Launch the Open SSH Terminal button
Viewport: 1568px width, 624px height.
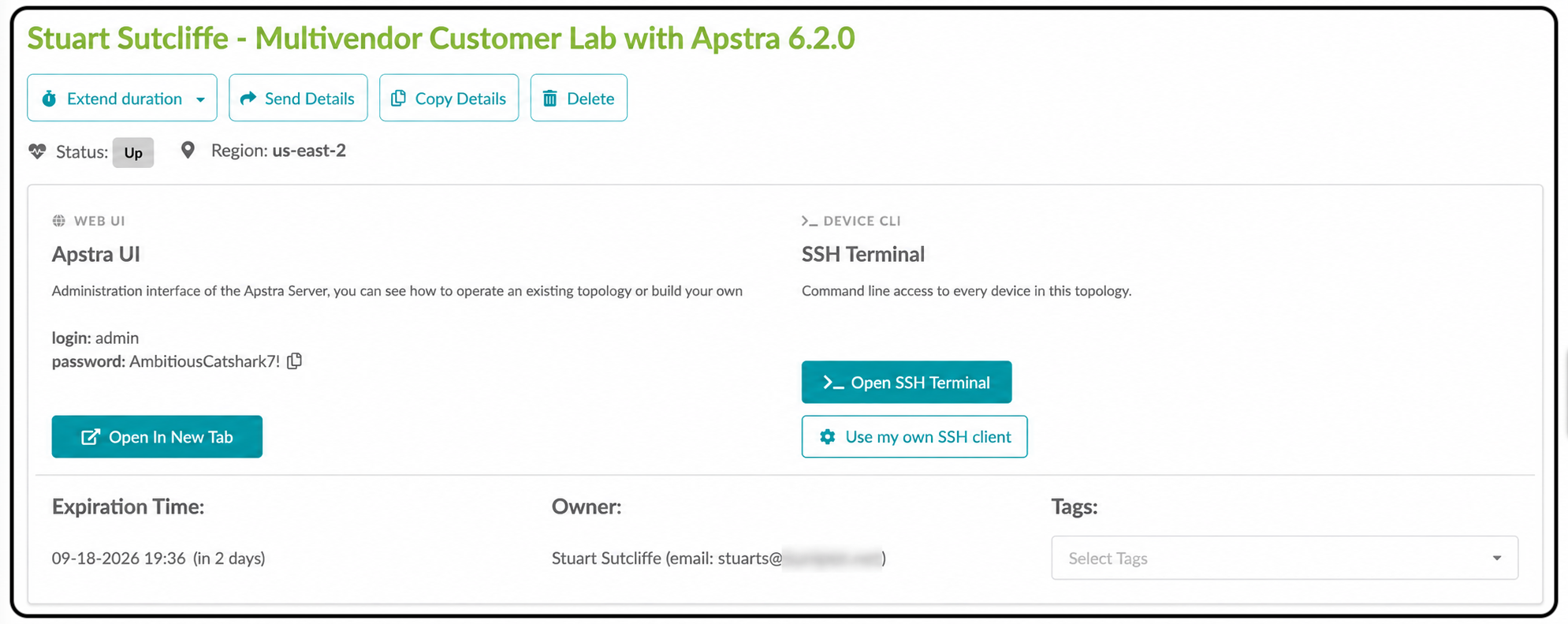pyautogui.click(x=907, y=382)
